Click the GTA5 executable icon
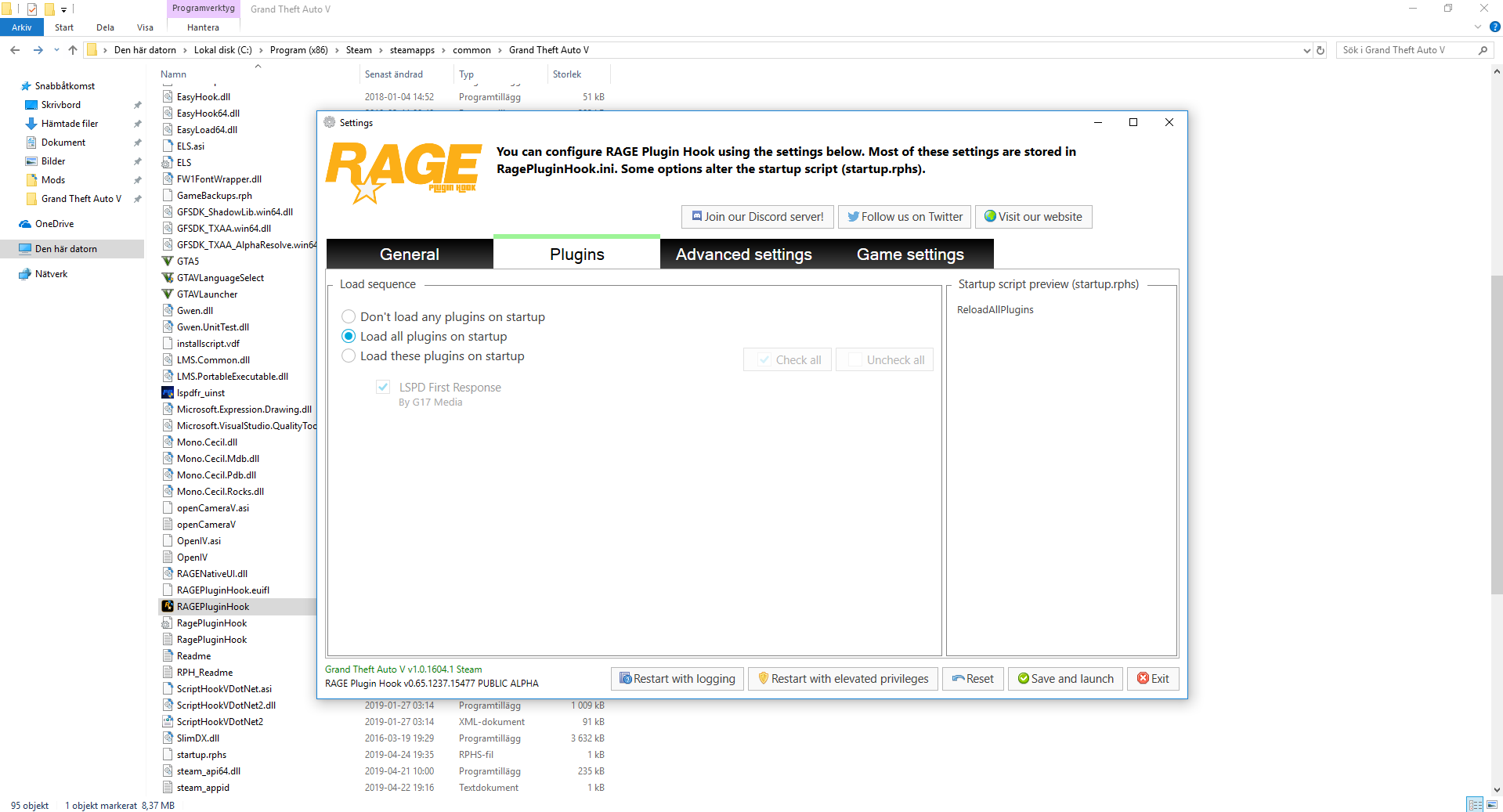Screen dimensions: 1503x812 pyautogui.click(x=168, y=262)
